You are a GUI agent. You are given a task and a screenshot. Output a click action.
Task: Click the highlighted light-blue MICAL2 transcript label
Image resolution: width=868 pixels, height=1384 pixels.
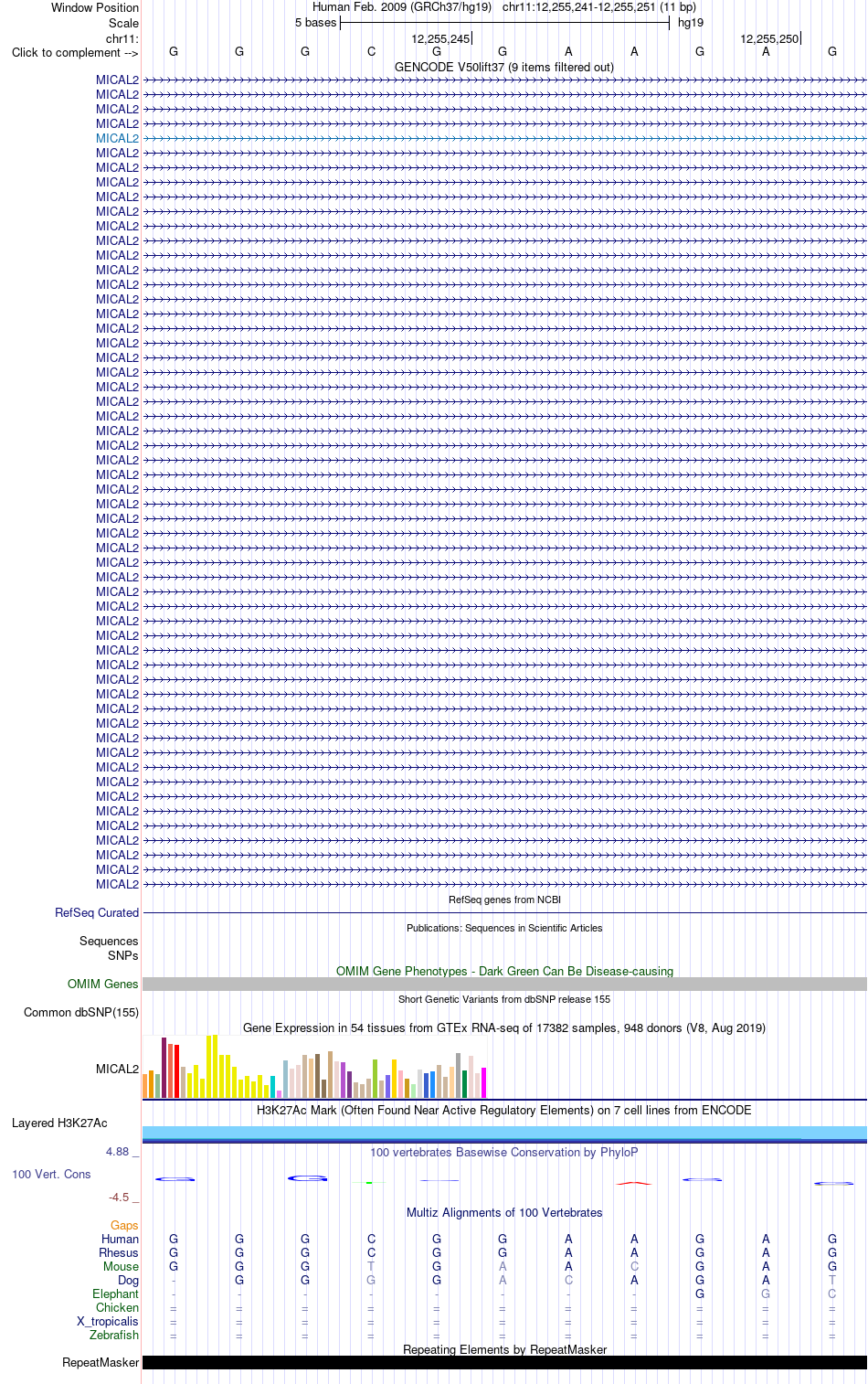pos(117,138)
